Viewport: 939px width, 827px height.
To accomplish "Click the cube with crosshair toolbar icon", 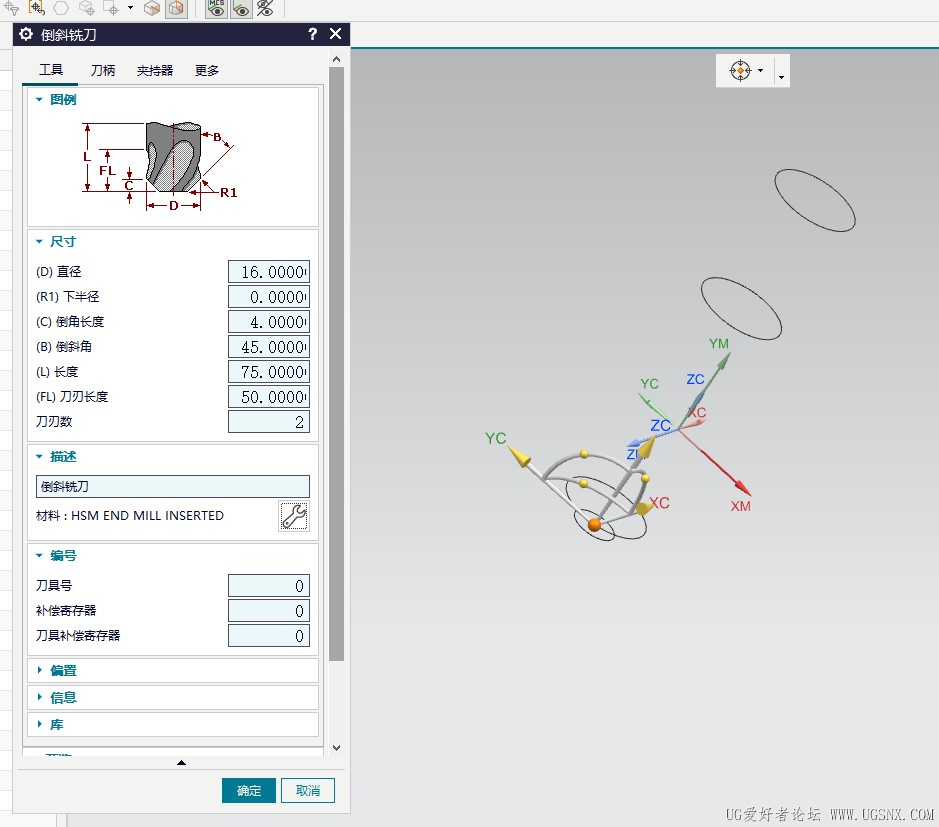I will tap(87, 8).
